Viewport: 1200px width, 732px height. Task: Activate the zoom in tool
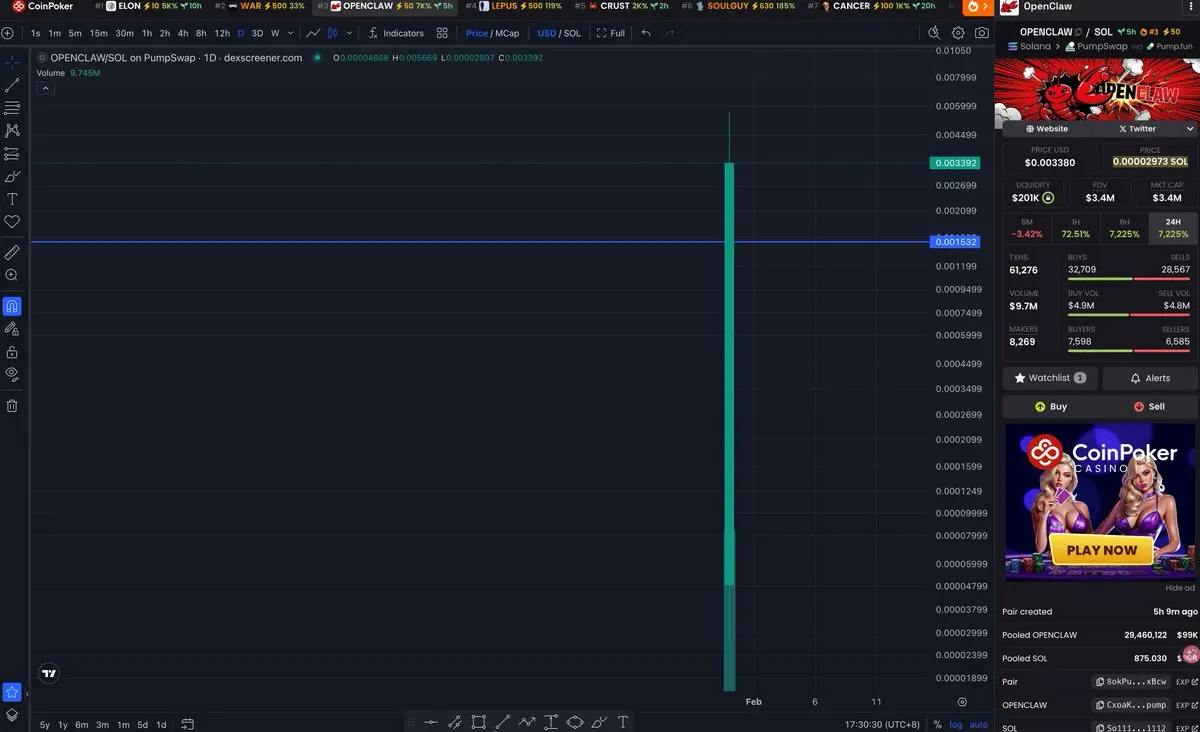point(12,275)
